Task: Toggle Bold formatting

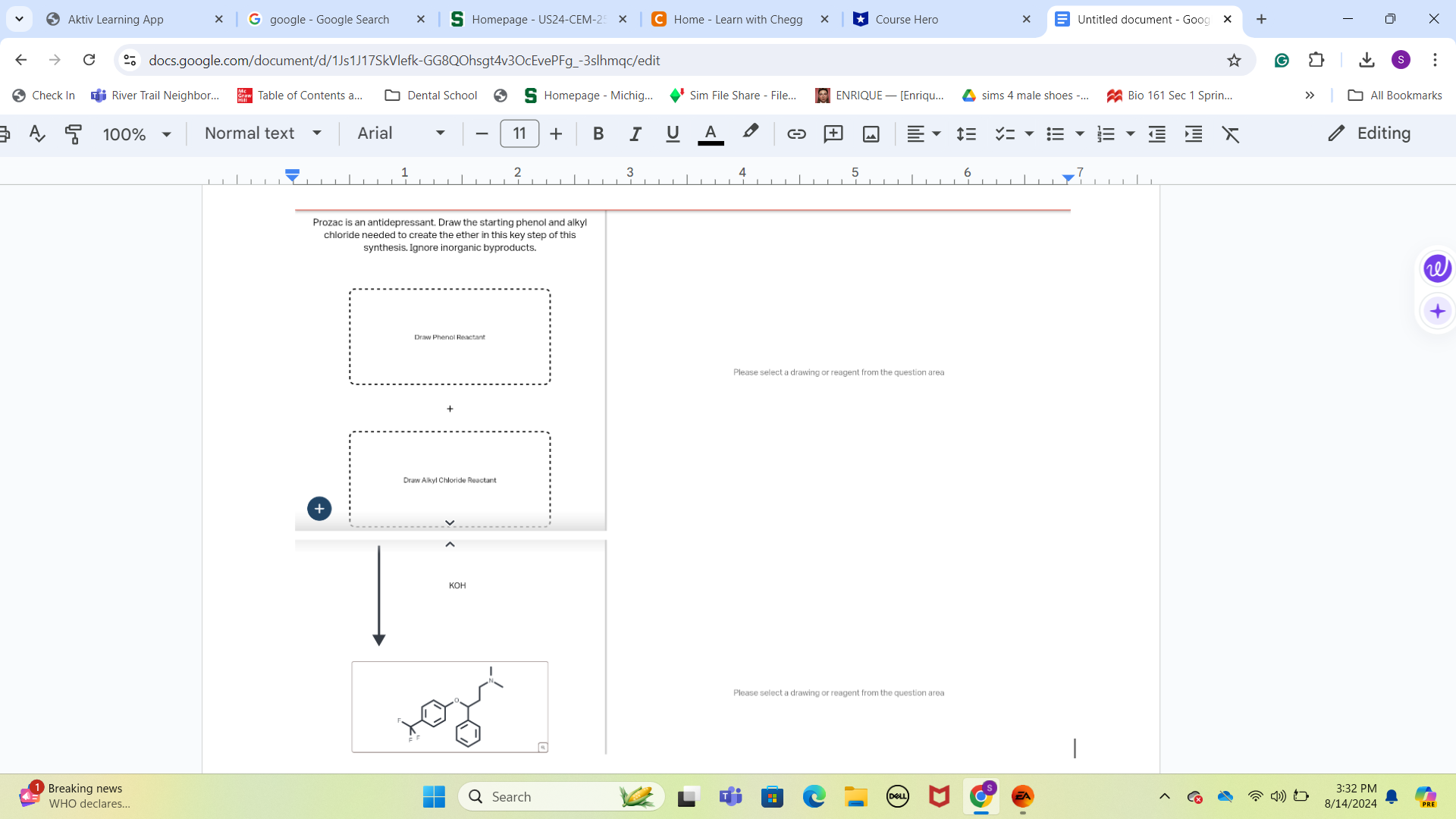Action: tap(598, 134)
